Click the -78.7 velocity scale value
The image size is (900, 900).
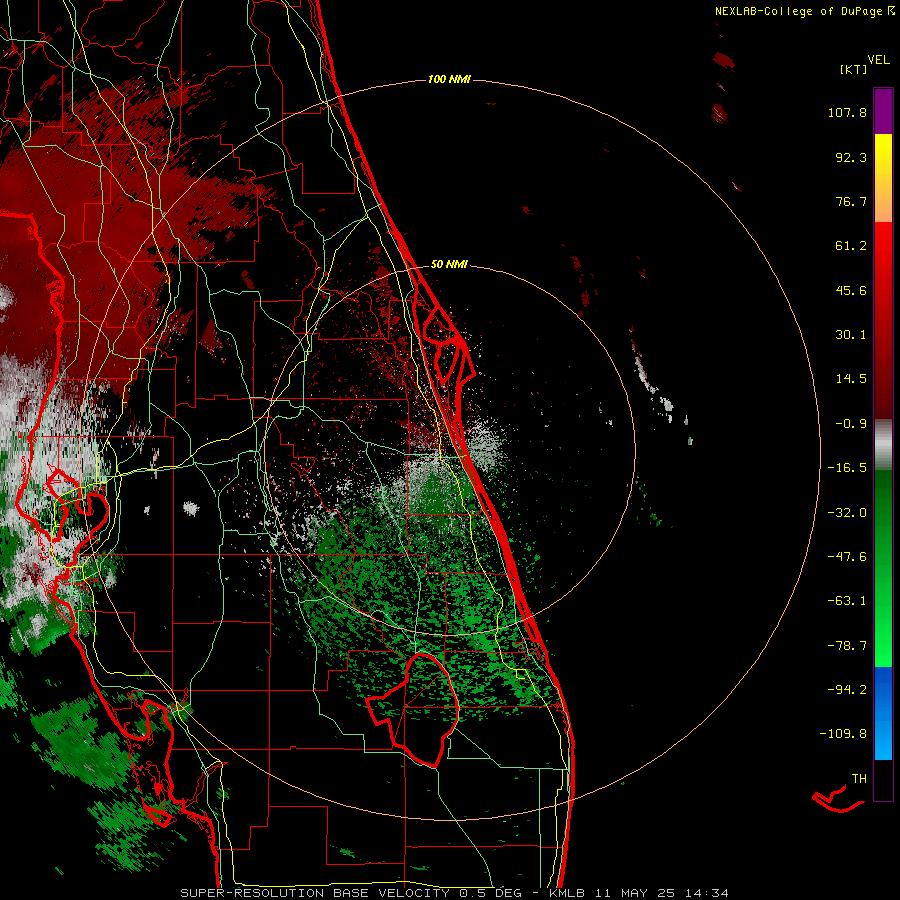pyautogui.click(x=847, y=646)
